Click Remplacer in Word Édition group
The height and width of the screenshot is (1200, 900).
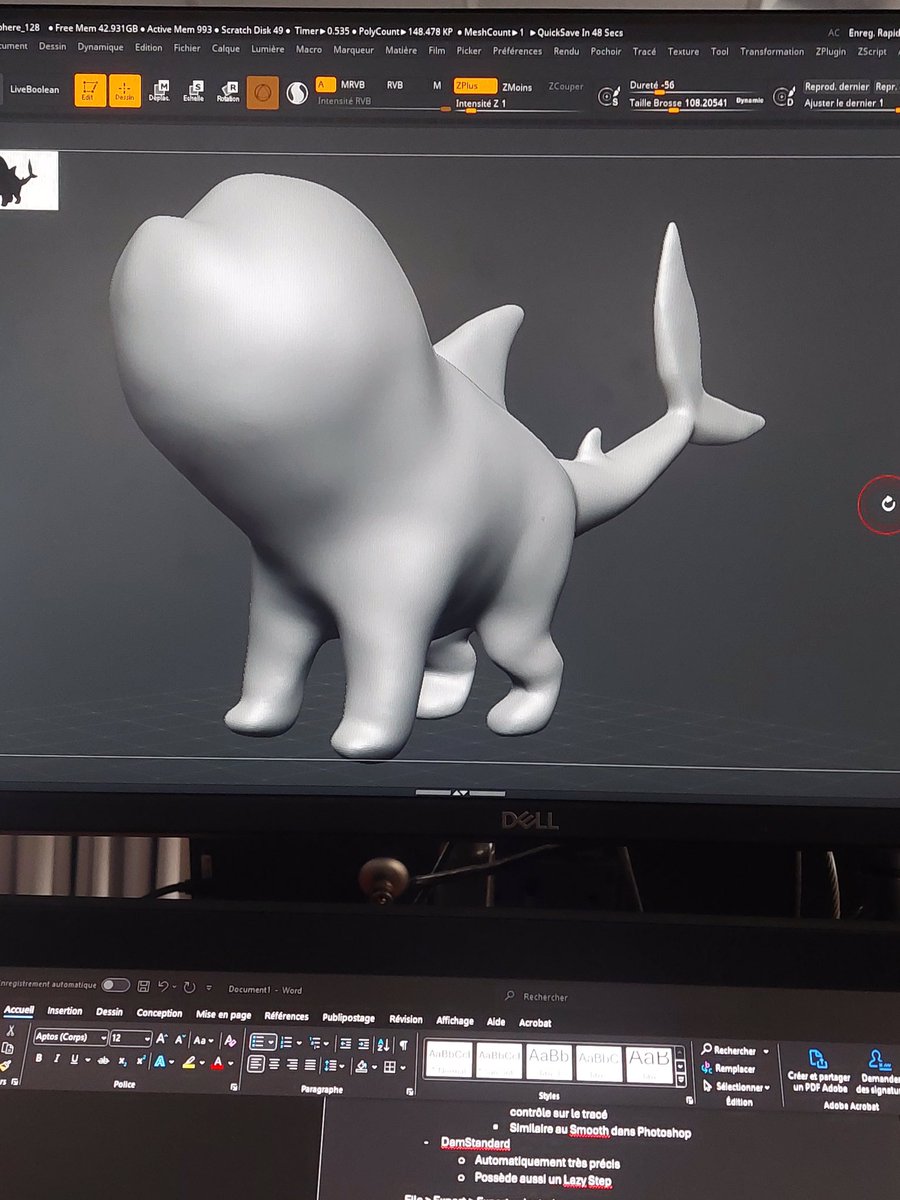pos(728,1069)
